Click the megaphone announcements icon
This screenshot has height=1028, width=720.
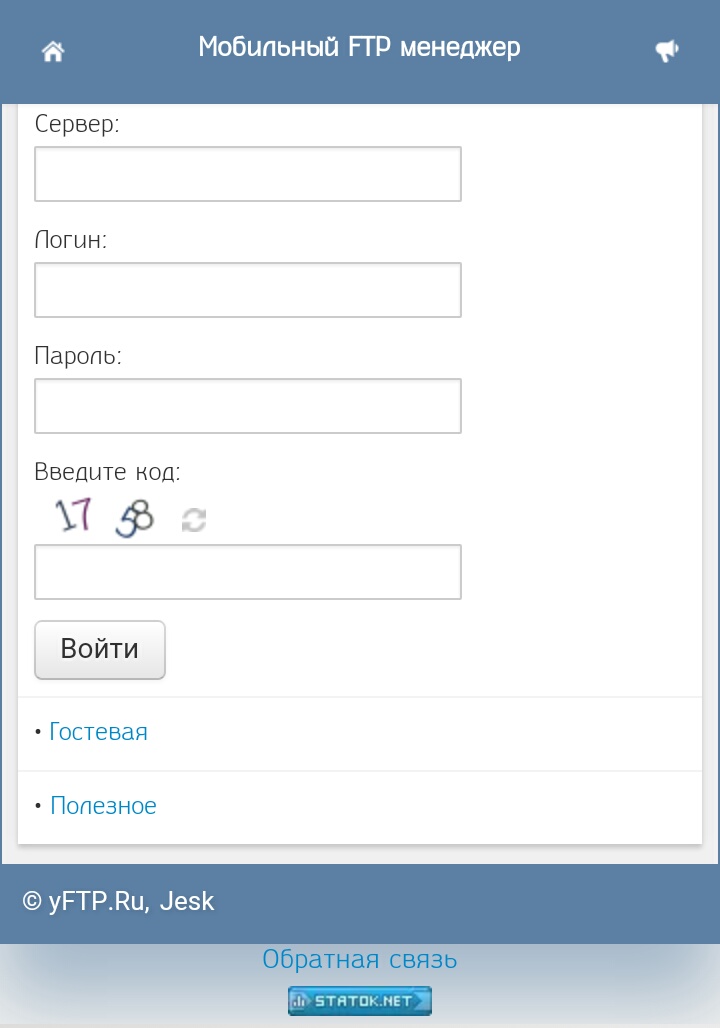(x=667, y=51)
